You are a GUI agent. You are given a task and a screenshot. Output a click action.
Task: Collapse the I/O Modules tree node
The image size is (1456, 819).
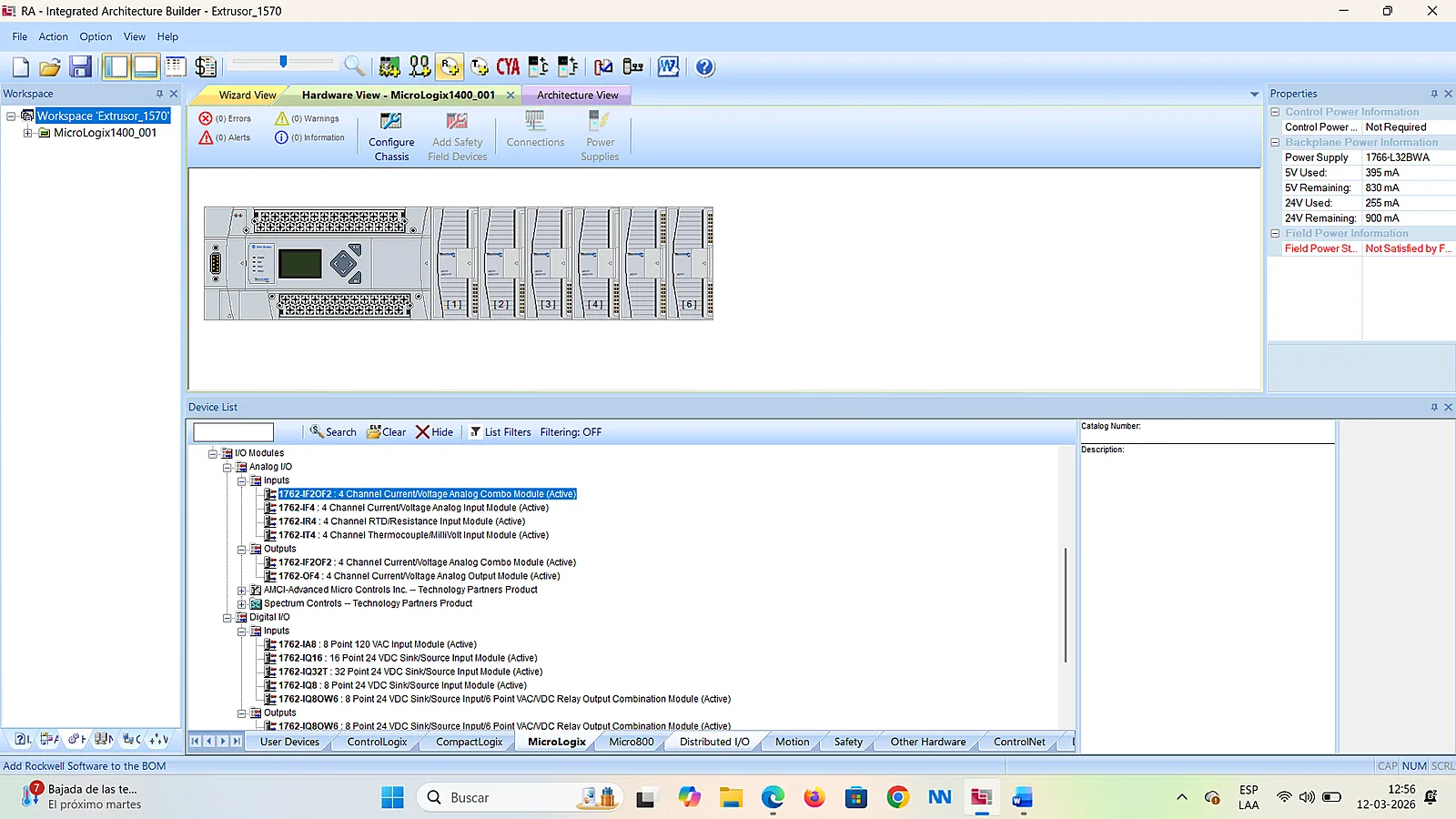point(213,453)
